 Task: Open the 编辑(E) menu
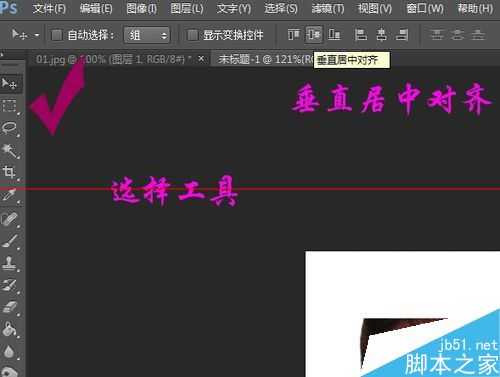96,8
